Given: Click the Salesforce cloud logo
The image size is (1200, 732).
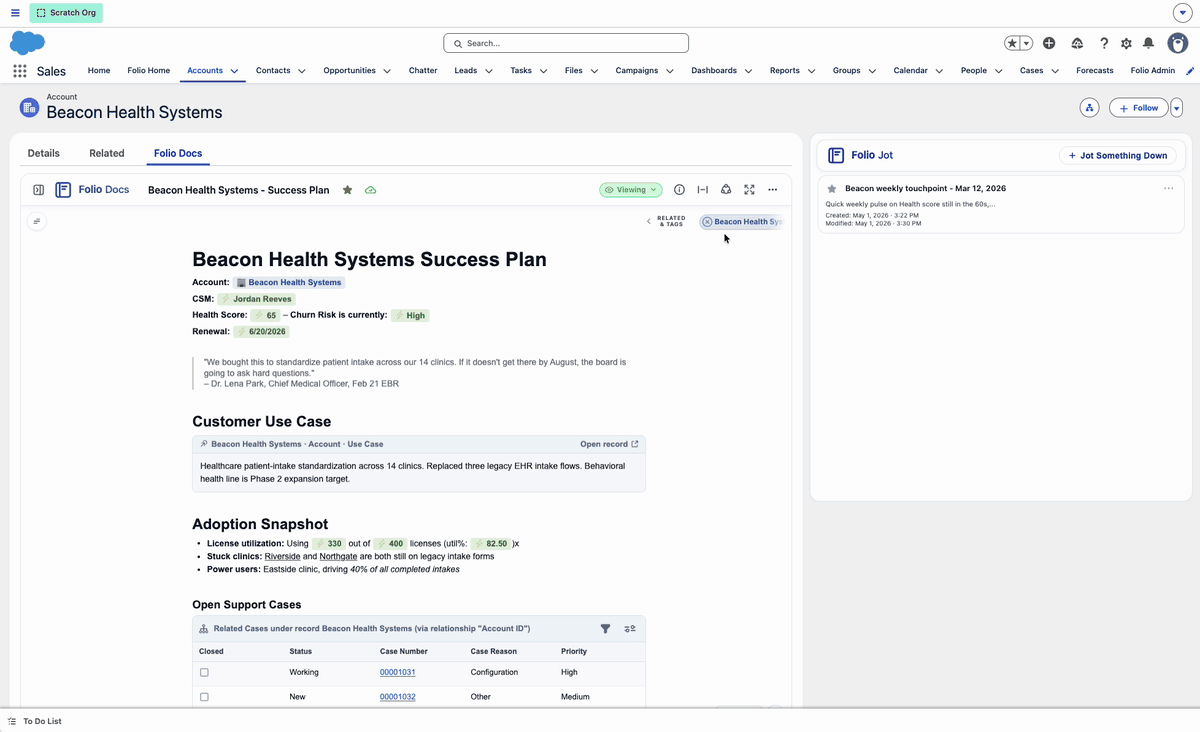Looking at the screenshot, I should [x=28, y=43].
